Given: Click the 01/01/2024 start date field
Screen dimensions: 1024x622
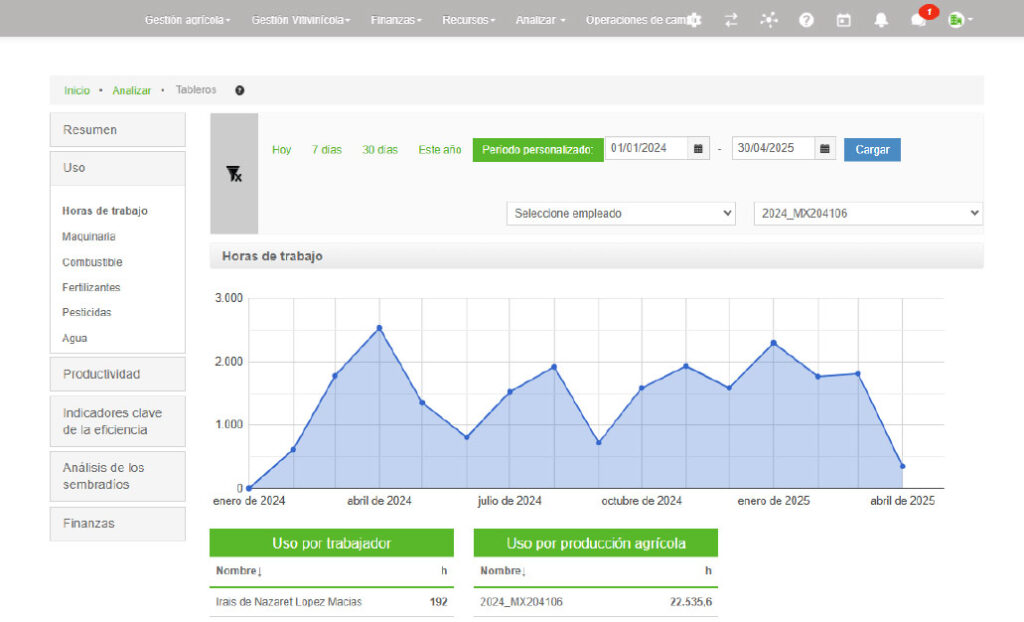Looking at the screenshot, I should (646, 149).
